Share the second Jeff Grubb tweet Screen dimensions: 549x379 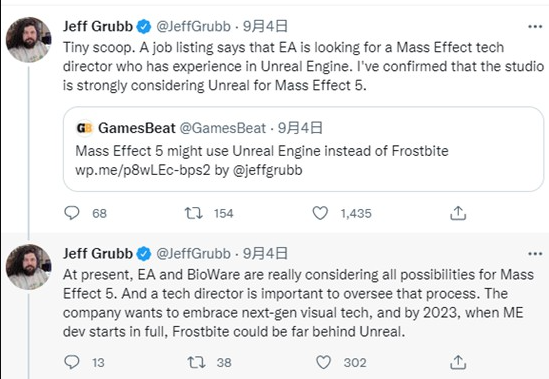coord(458,362)
